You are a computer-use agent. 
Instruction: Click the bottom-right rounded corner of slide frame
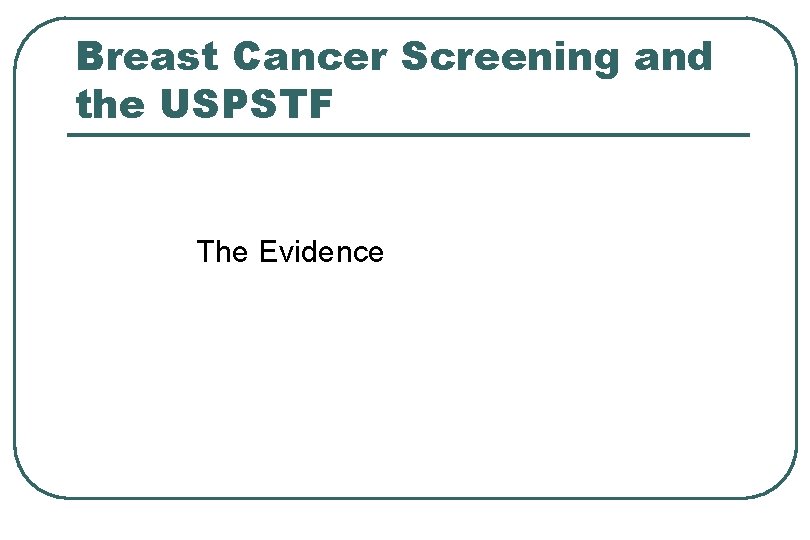tap(782, 483)
